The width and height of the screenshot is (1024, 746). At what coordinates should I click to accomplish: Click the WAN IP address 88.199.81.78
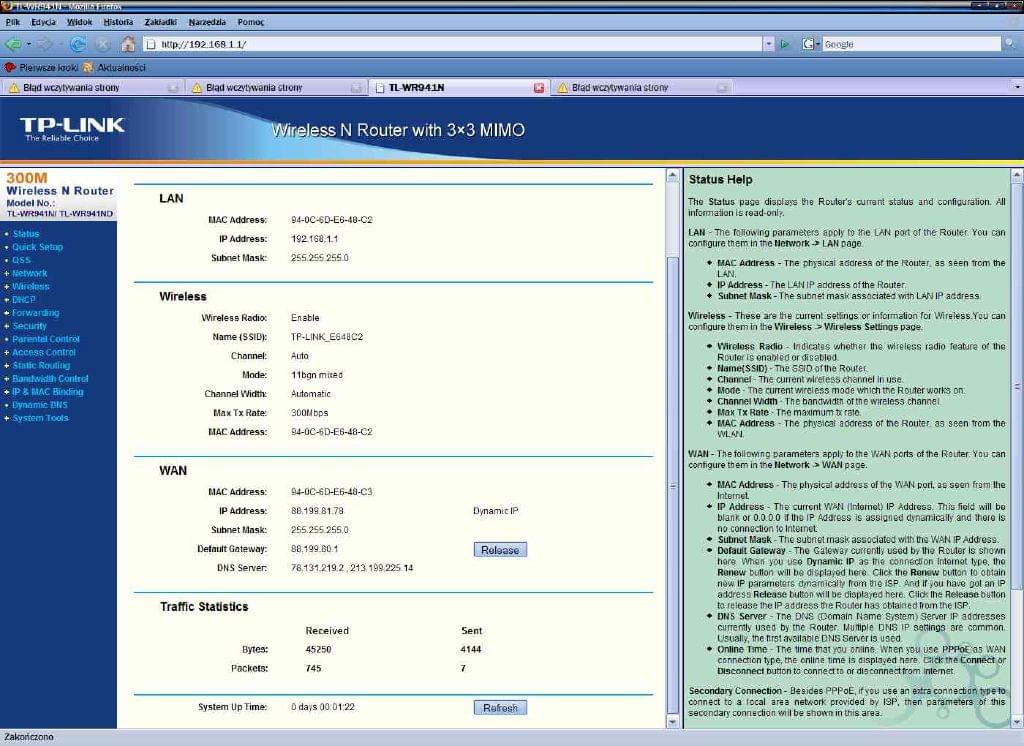(x=317, y=511)
